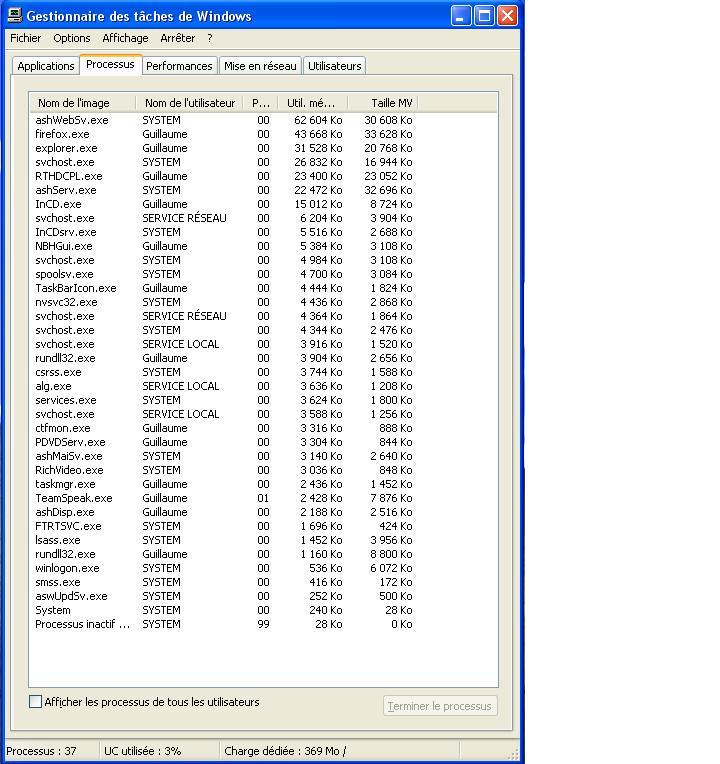Select the ashServ.exe process
Screen dimensions: 720x764
coord(224,190)
